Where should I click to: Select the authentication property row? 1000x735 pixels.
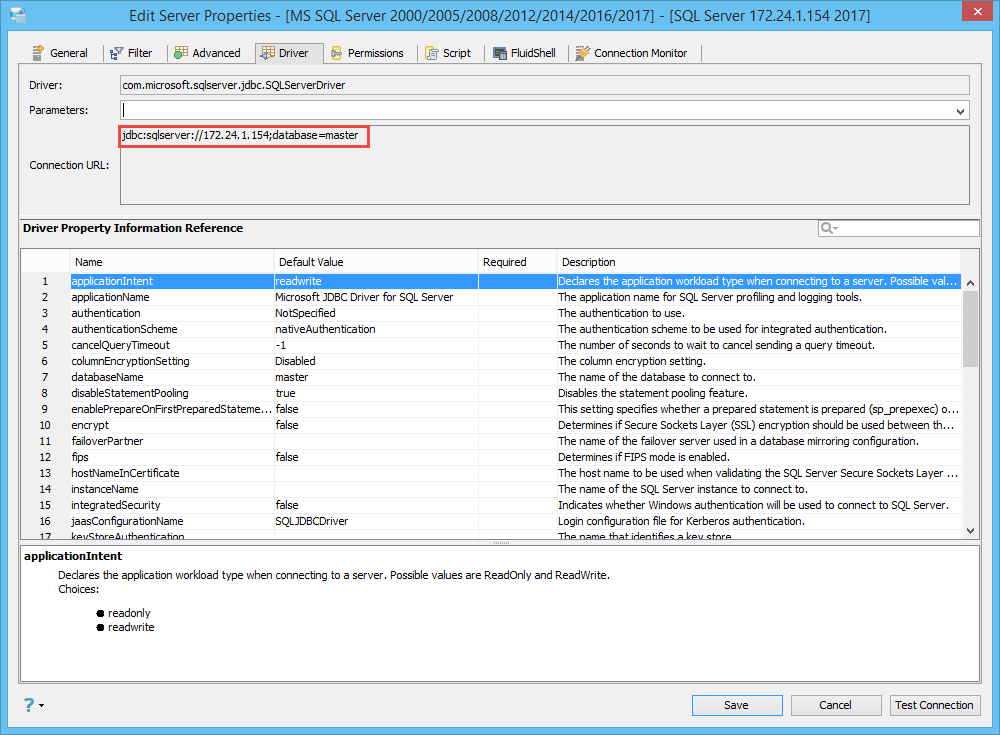pyautogui.click(x=491, y=313)
